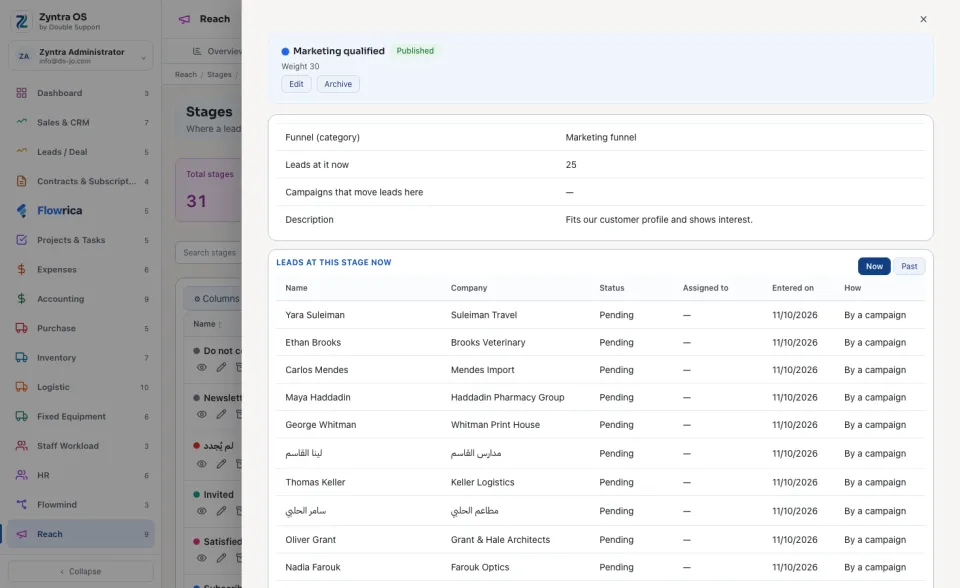Screen dimensions: 960x588
Task: Click the Staff Workload people icon
Action: point(21,445)
